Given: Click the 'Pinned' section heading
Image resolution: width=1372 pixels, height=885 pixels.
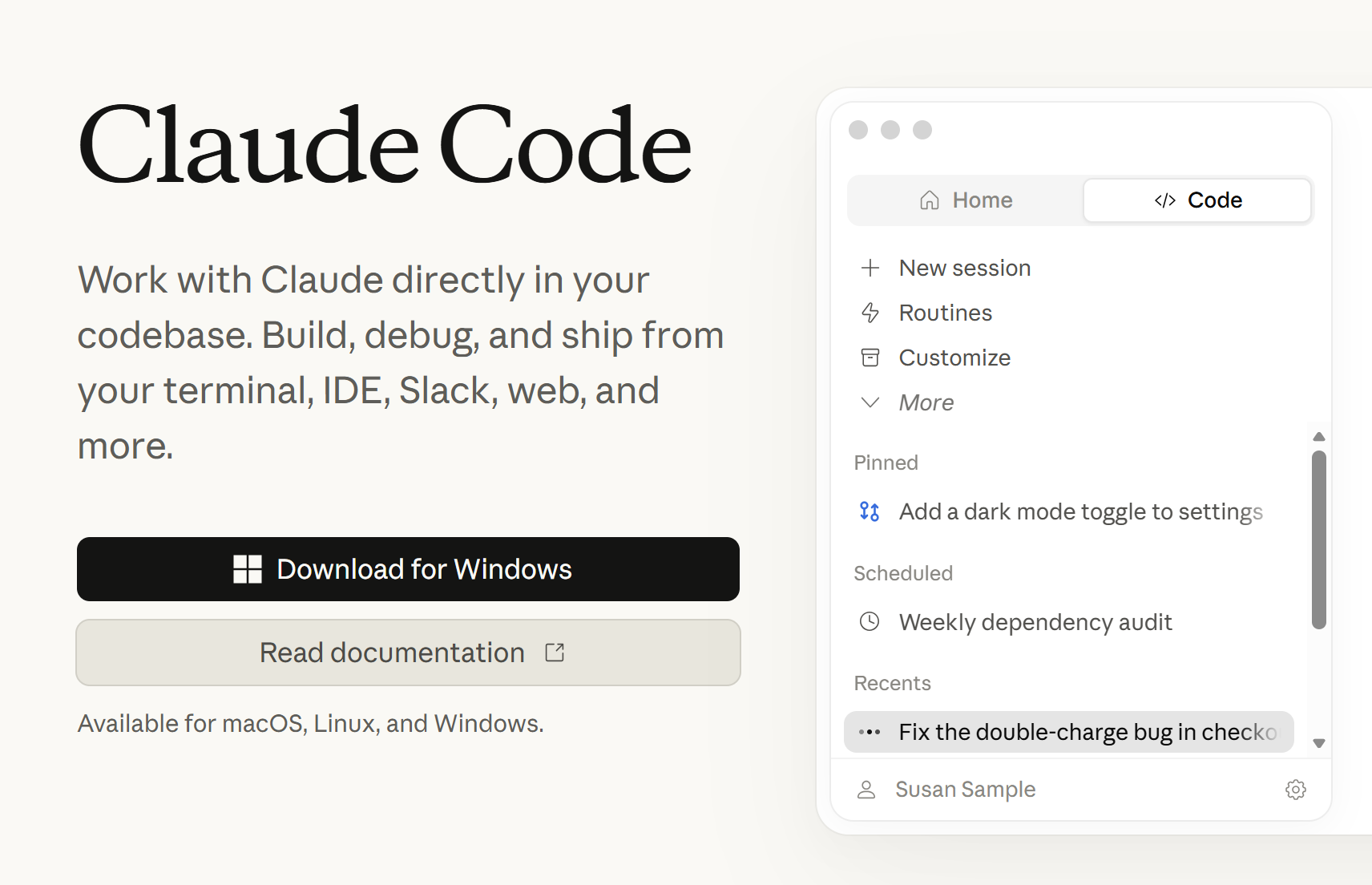Looking at the screenshot, I should (x=886, y=463).
